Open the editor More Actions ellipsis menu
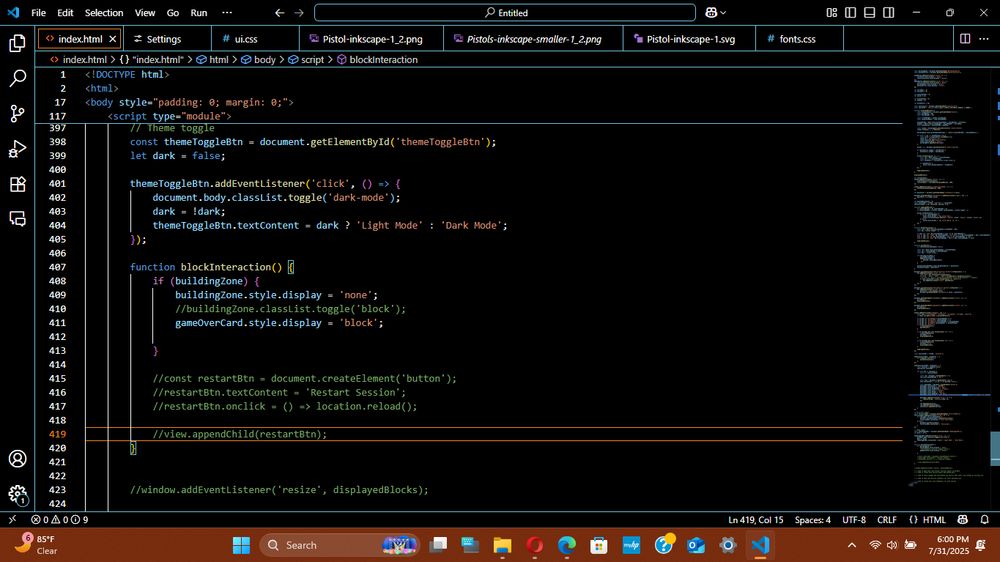The width and height of the screenshot is (1000, 562). tap(984, 39)
